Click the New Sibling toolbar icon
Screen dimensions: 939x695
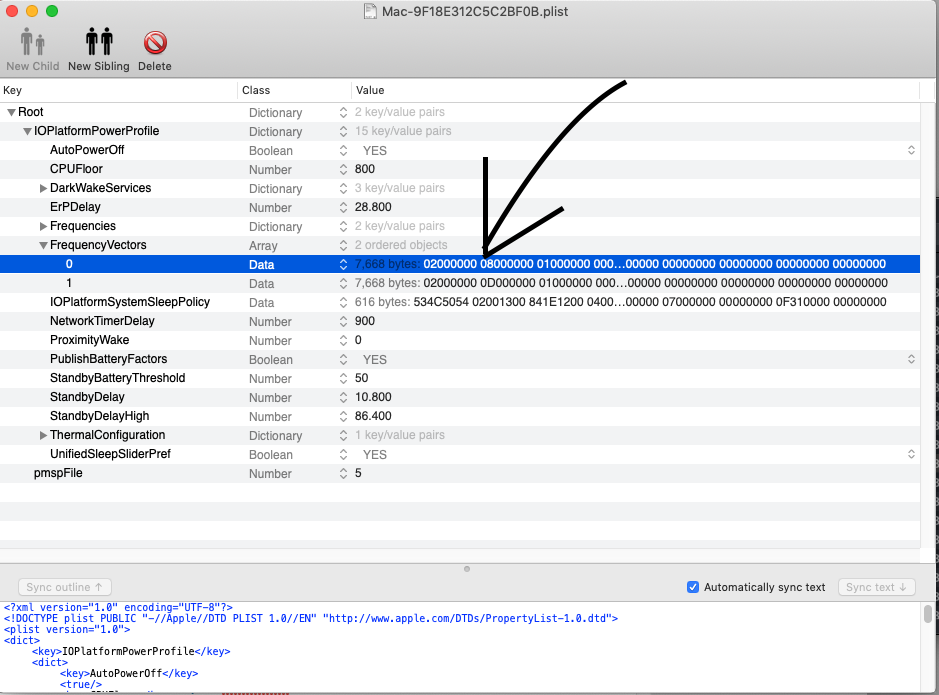tap(99, 43)
